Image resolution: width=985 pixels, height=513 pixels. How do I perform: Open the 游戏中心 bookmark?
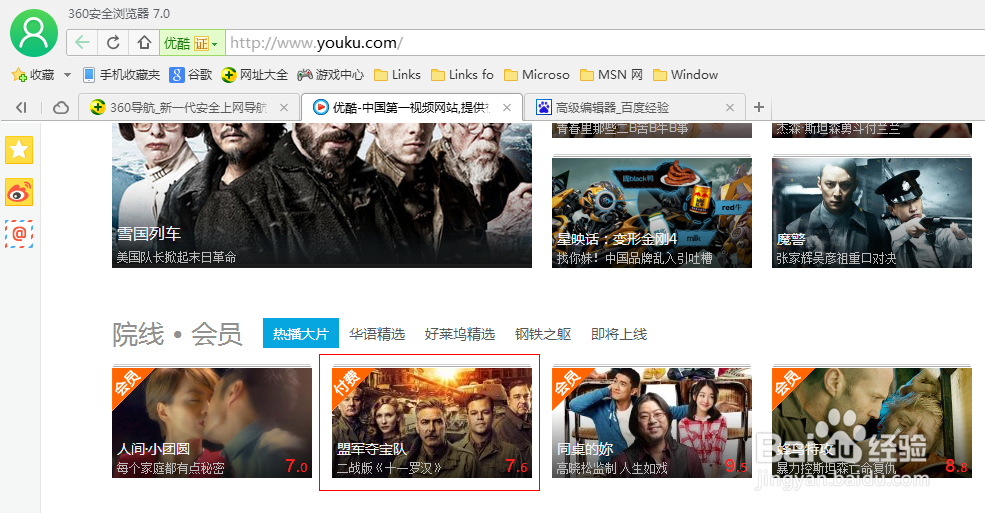[330, 75]
